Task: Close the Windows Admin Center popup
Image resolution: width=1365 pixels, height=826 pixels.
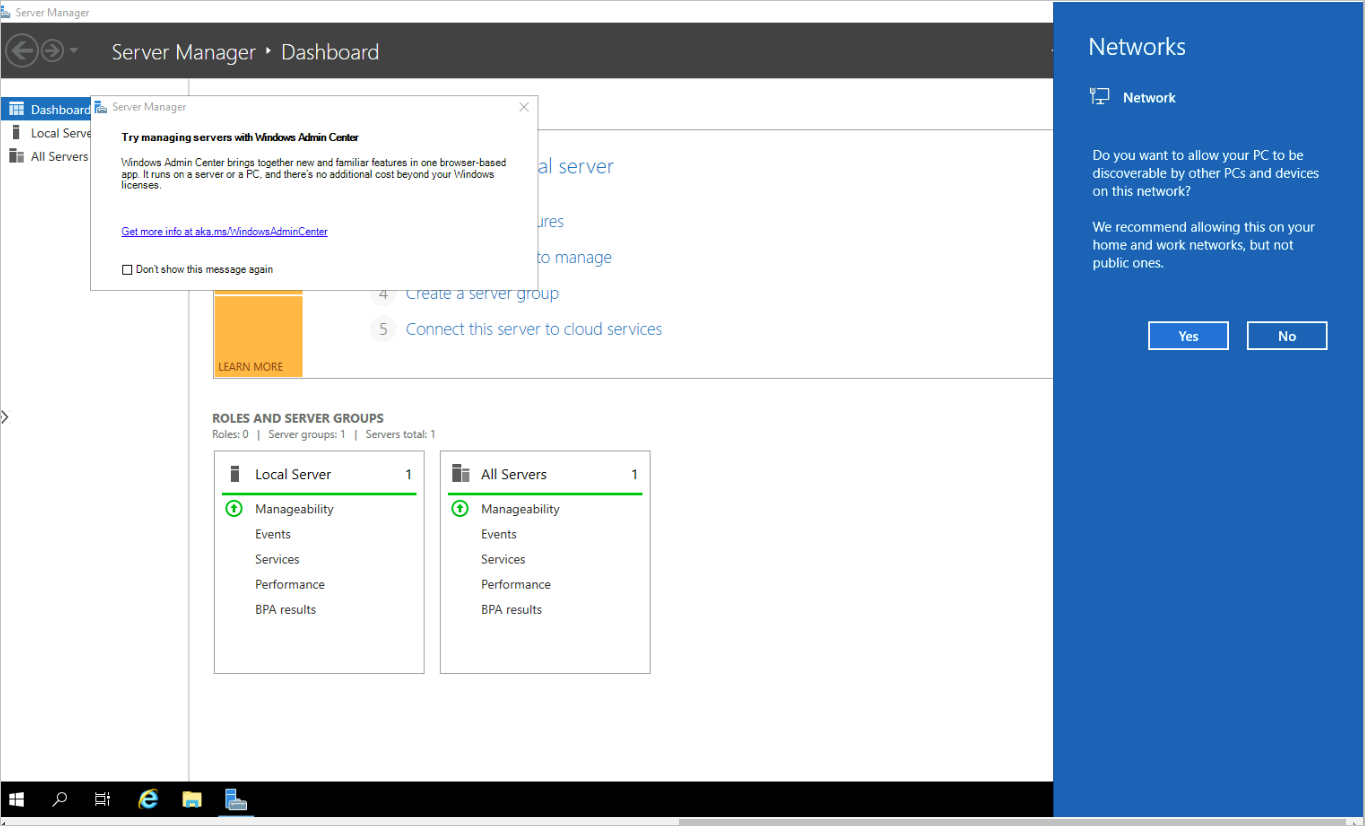Action: tap(524, 107)
